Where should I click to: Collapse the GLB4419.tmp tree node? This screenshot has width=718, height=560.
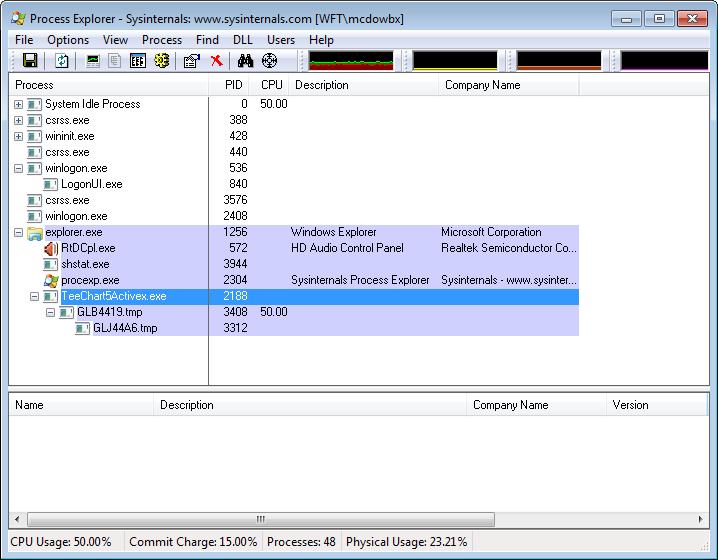(50, 313)
